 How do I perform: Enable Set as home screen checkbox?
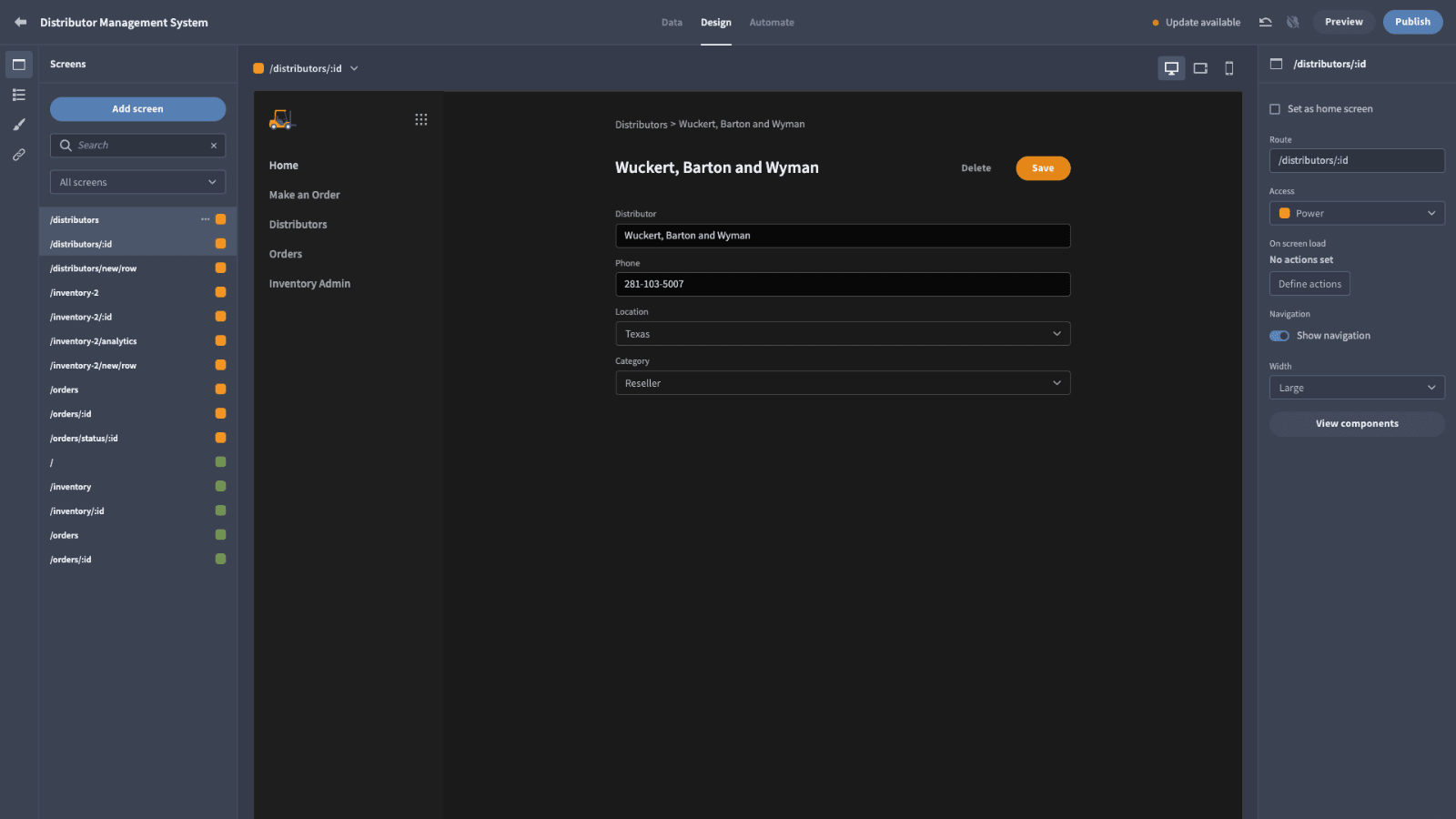(x=1275, y=109)
